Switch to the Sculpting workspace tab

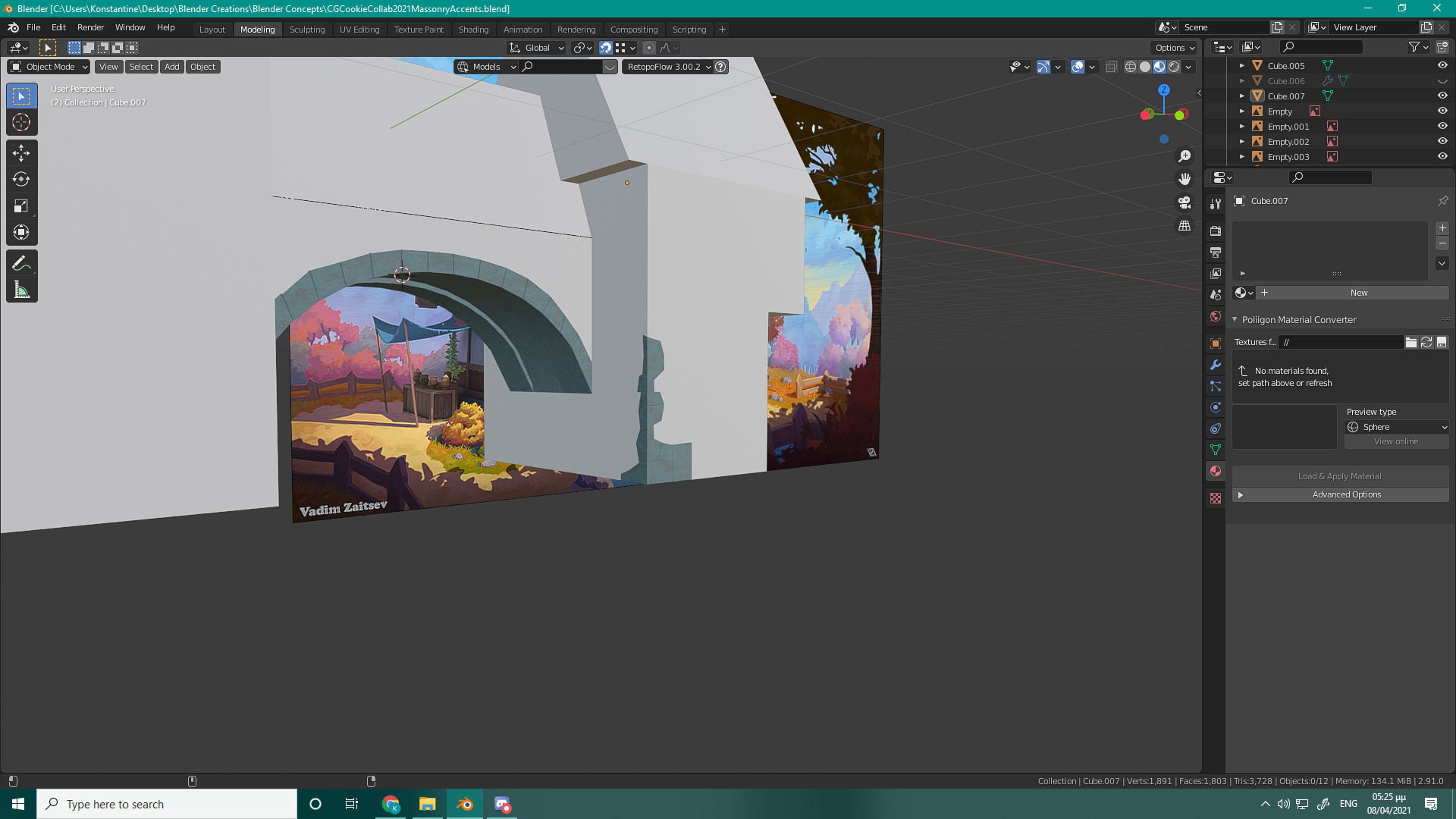(306, 30)
